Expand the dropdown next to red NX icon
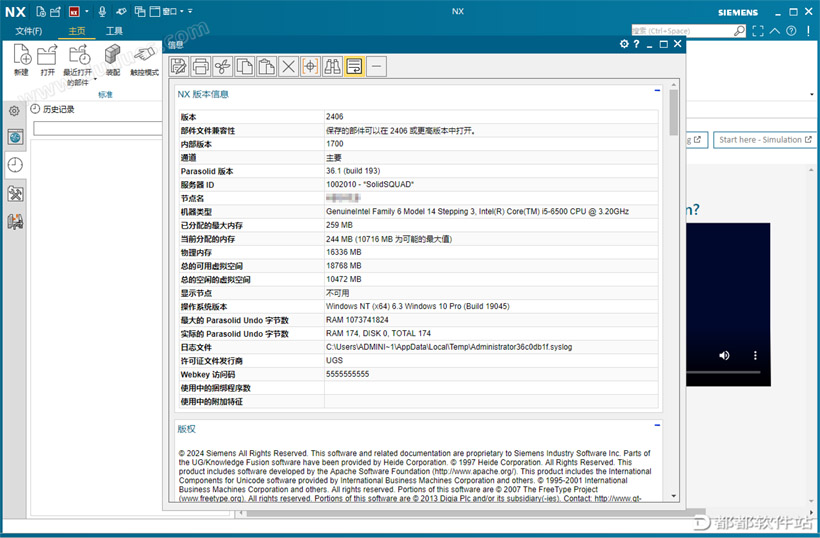This screenshot has height=538, width=820. click(x=87, y=12)
